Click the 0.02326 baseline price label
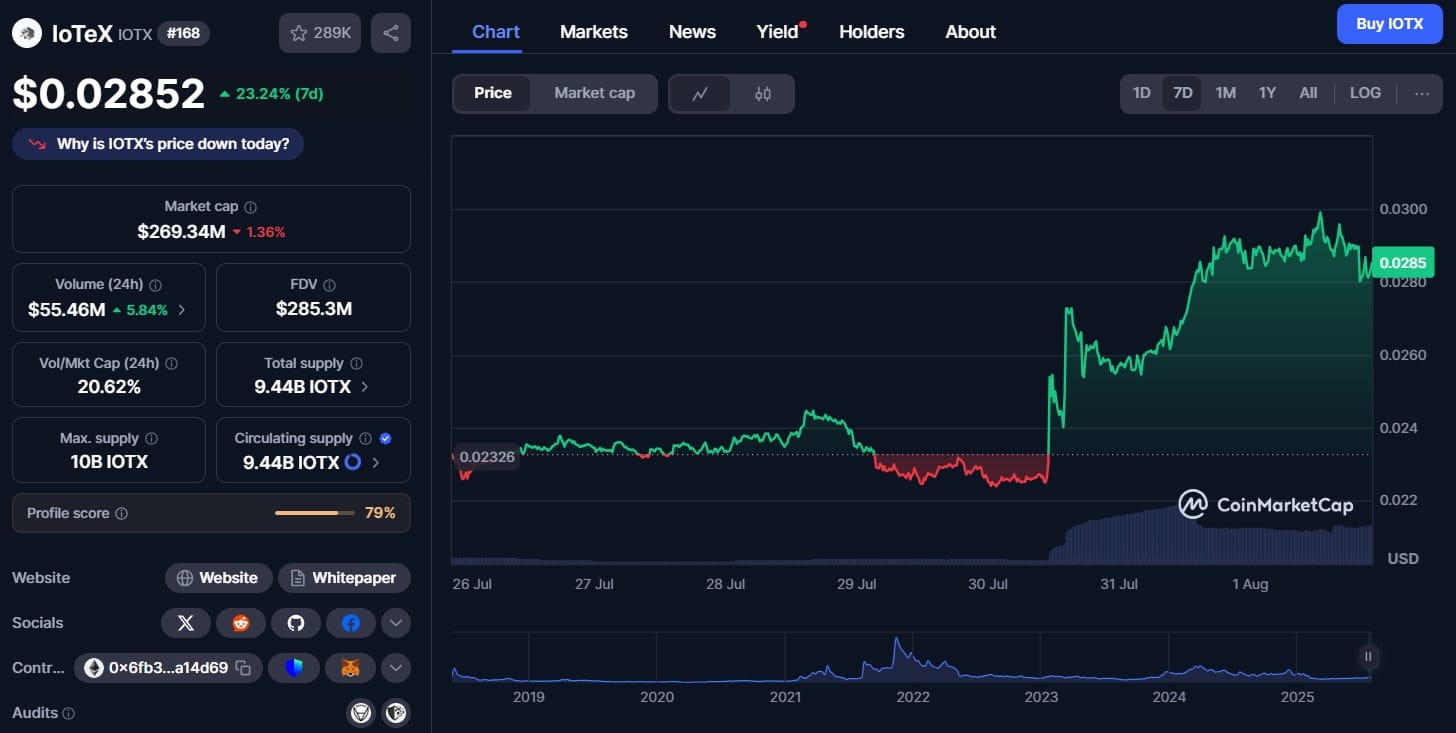The width and height of the screenshot is (1456, 733). point(487,457)
